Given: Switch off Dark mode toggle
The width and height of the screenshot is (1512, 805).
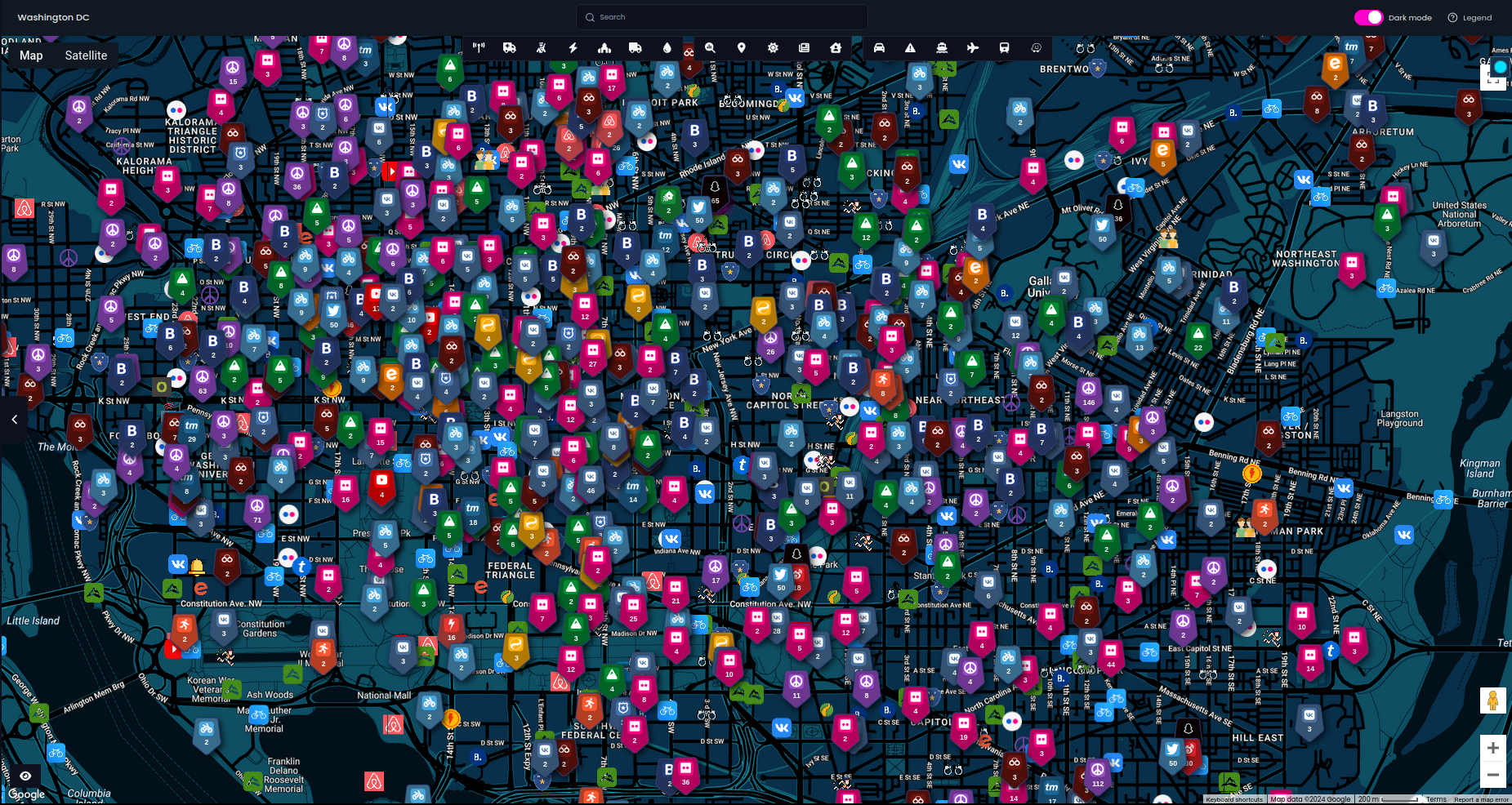Looking at the screenshot, I should click(1368, 17).
